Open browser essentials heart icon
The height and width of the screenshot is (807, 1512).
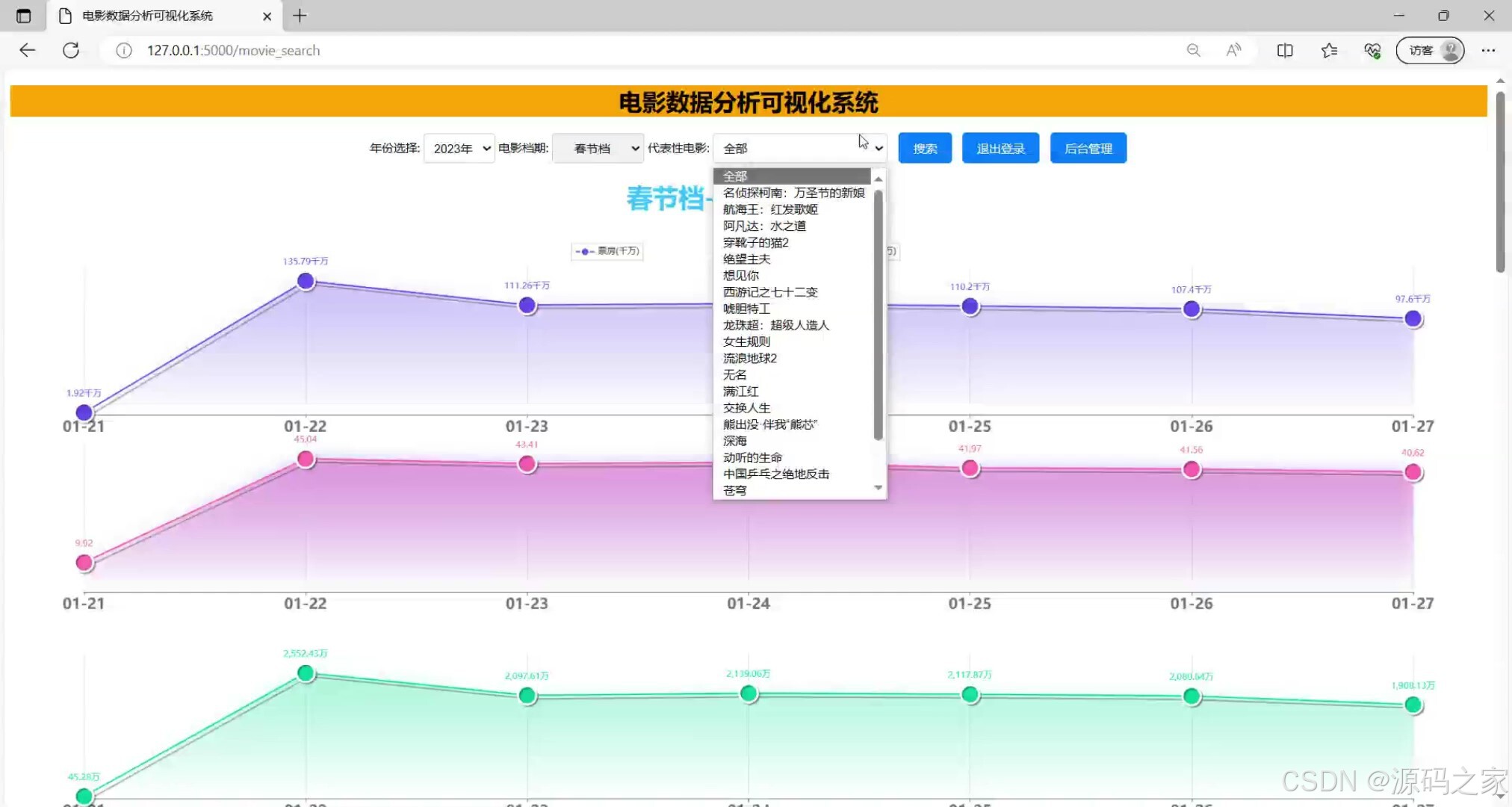pyautogui.click(x=1372, y=50)
